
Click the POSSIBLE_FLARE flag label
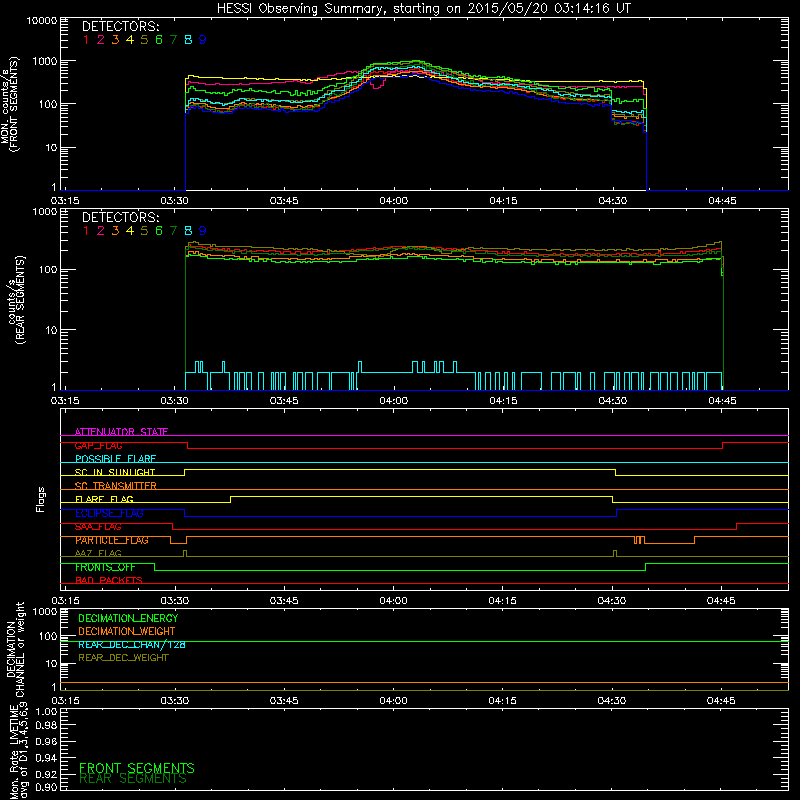(x=115, y=459)
